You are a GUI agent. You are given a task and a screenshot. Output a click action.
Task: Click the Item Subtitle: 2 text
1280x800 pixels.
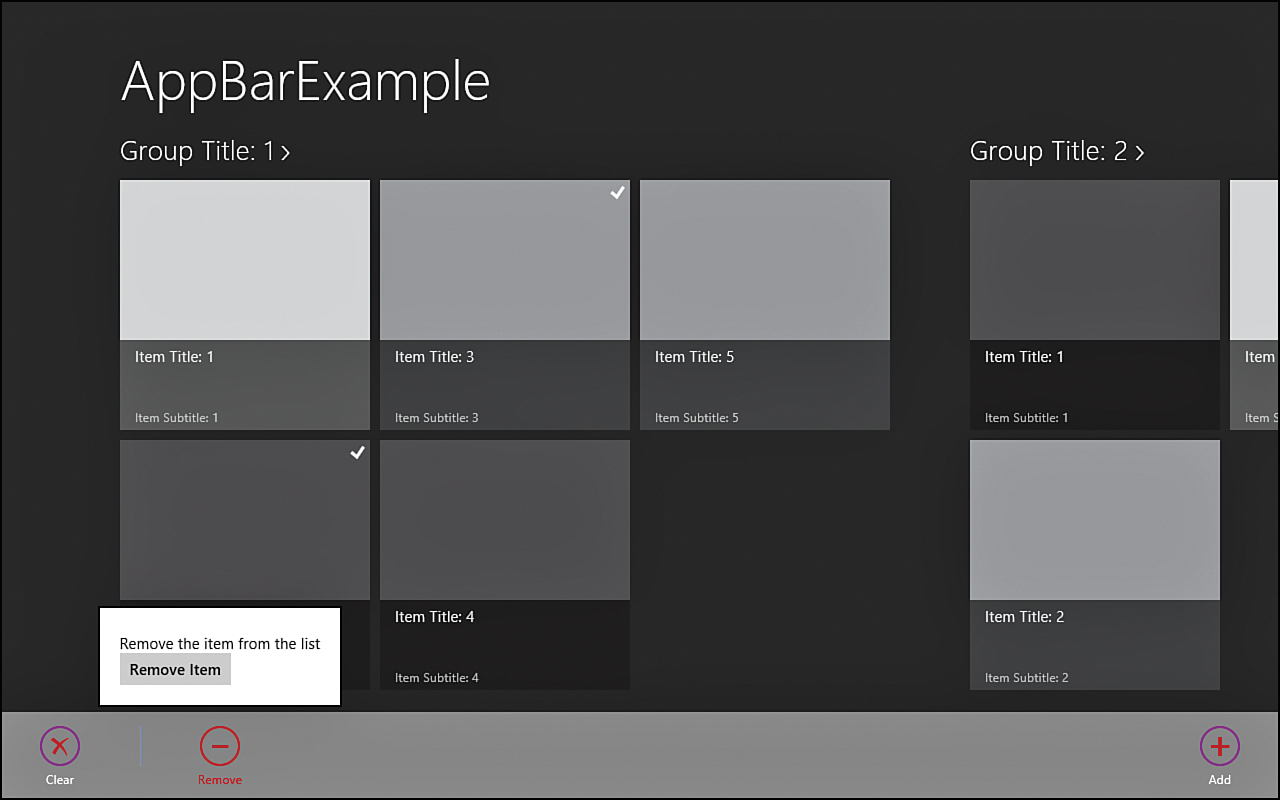tap(1027, 678)
